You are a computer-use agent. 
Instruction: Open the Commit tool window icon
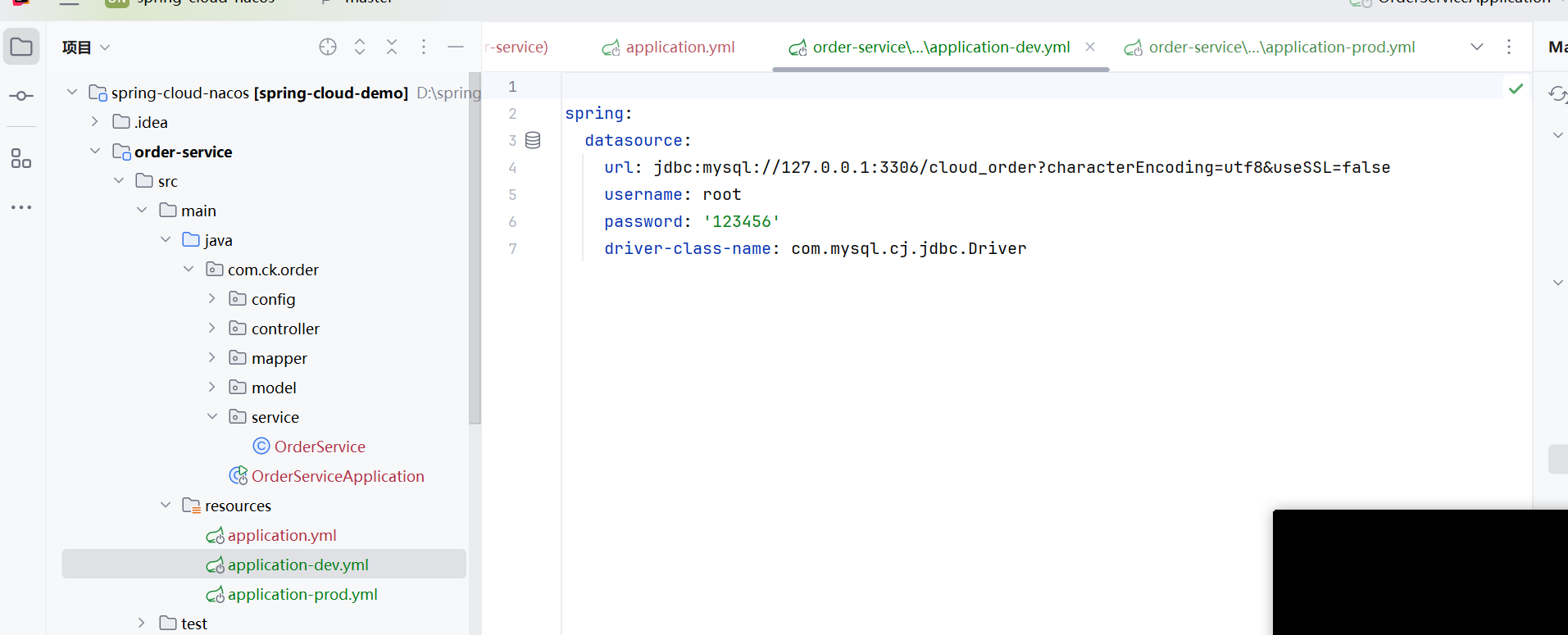(21, 96)
